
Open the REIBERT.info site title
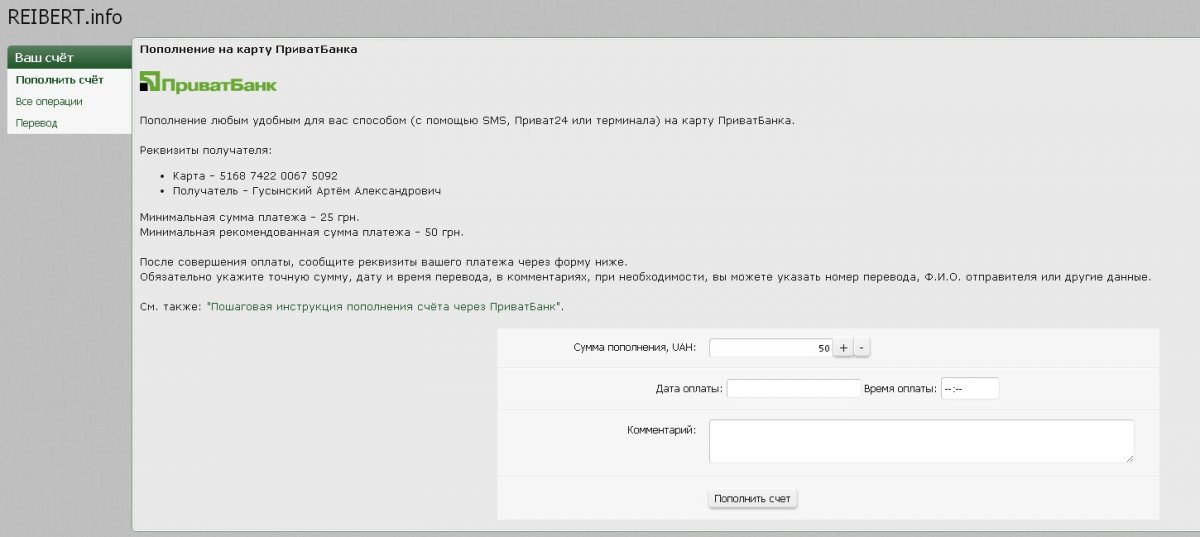65,17
